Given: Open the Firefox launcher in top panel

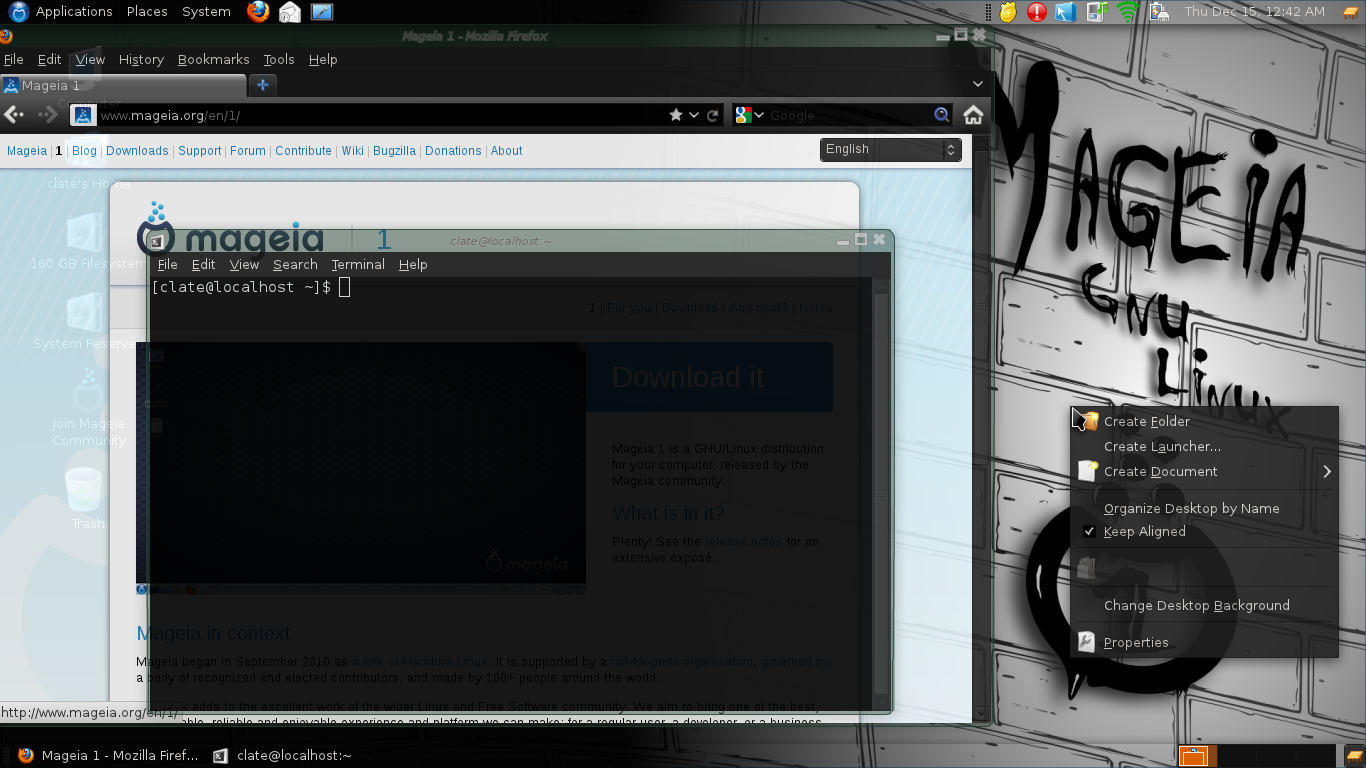Looking at the screenshot, I should (x=258, y=12).
